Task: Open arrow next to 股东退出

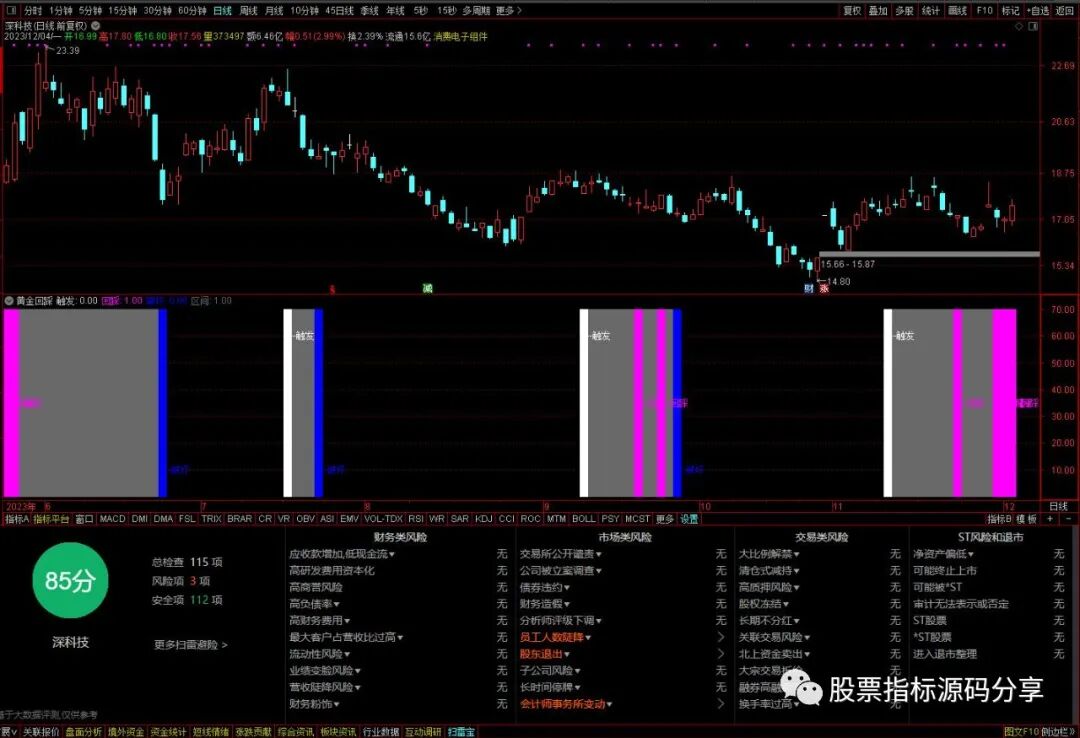Action: tap(721, 654)
